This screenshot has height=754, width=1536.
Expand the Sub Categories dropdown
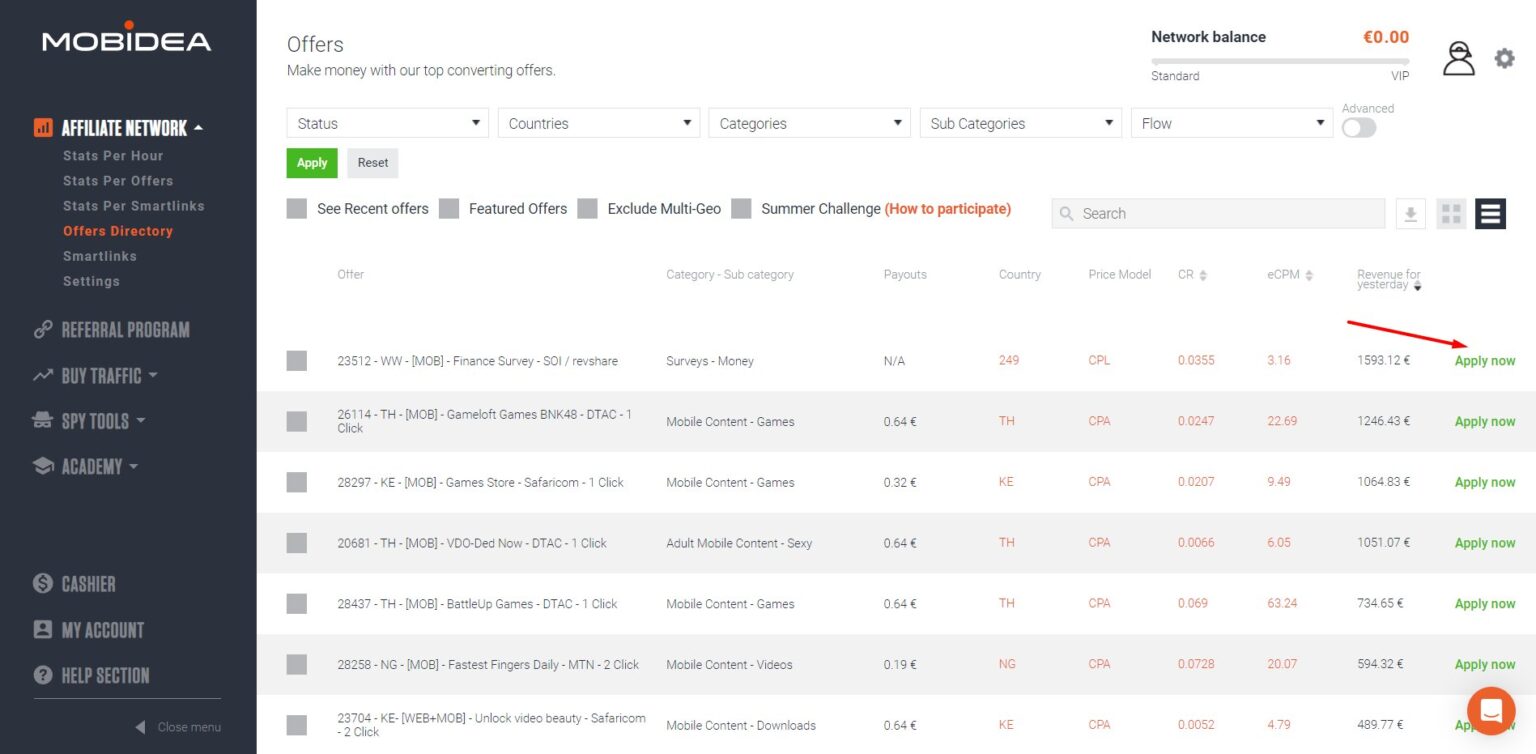(1020, 123)
